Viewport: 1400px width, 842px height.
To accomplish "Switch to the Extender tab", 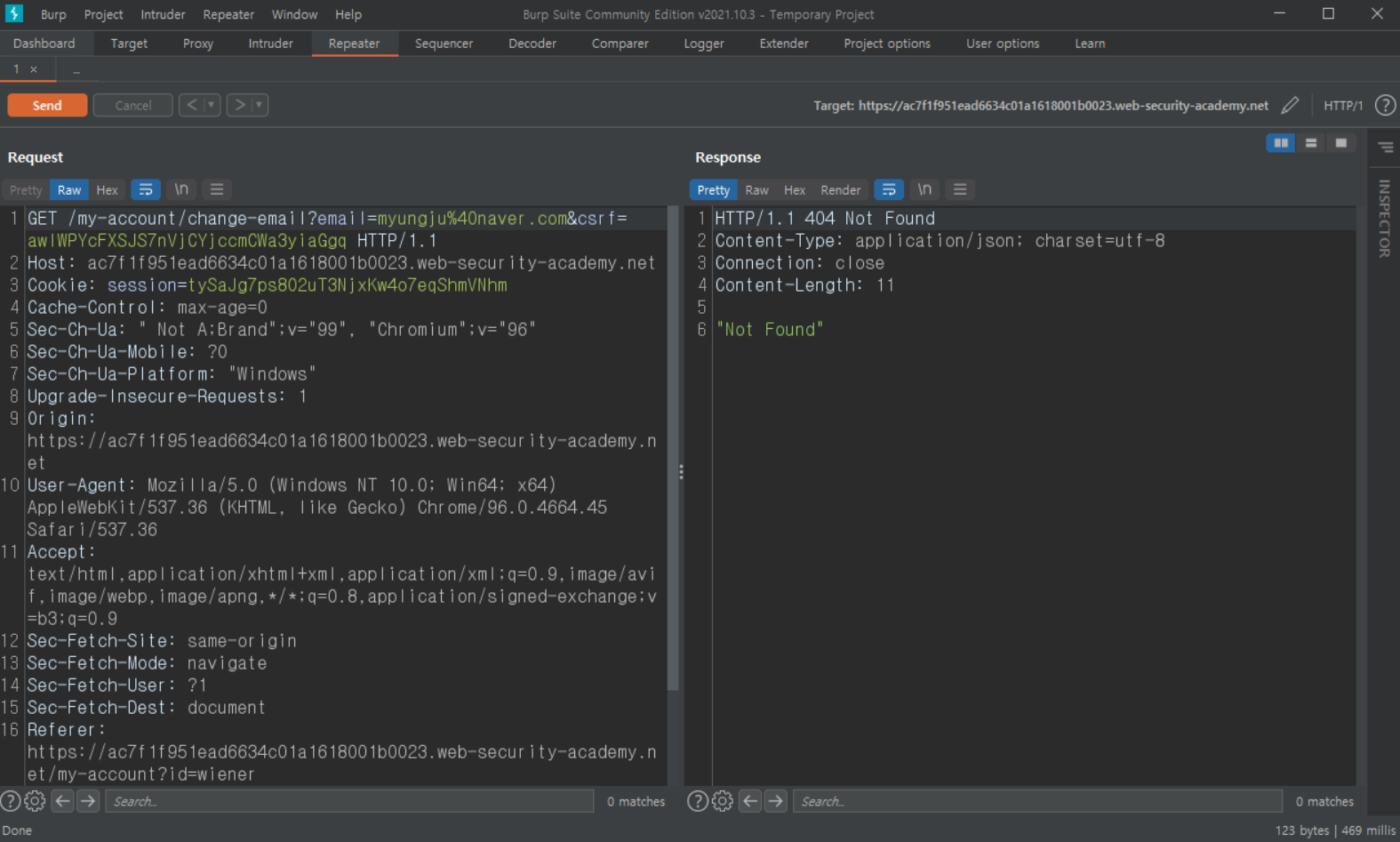I will coord(784,43).
